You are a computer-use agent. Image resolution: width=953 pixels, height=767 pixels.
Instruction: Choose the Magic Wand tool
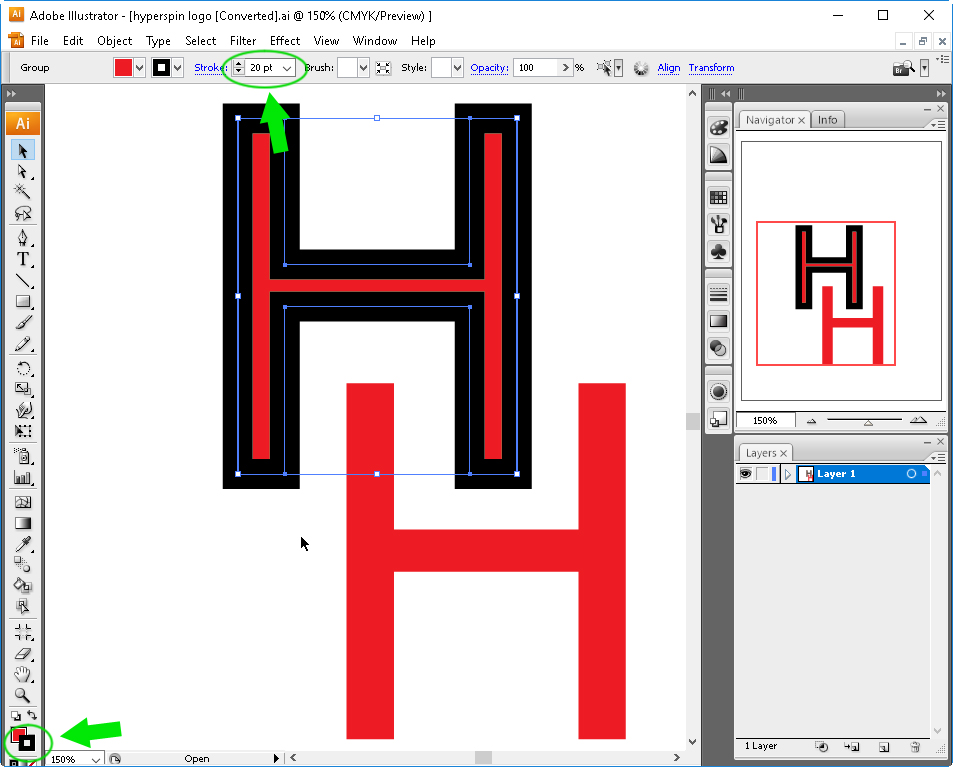tap(22, 191)
